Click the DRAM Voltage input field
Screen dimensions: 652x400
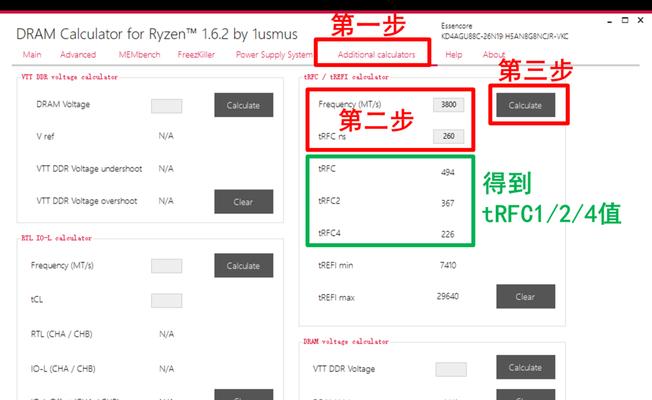click(x=166, y=106)
